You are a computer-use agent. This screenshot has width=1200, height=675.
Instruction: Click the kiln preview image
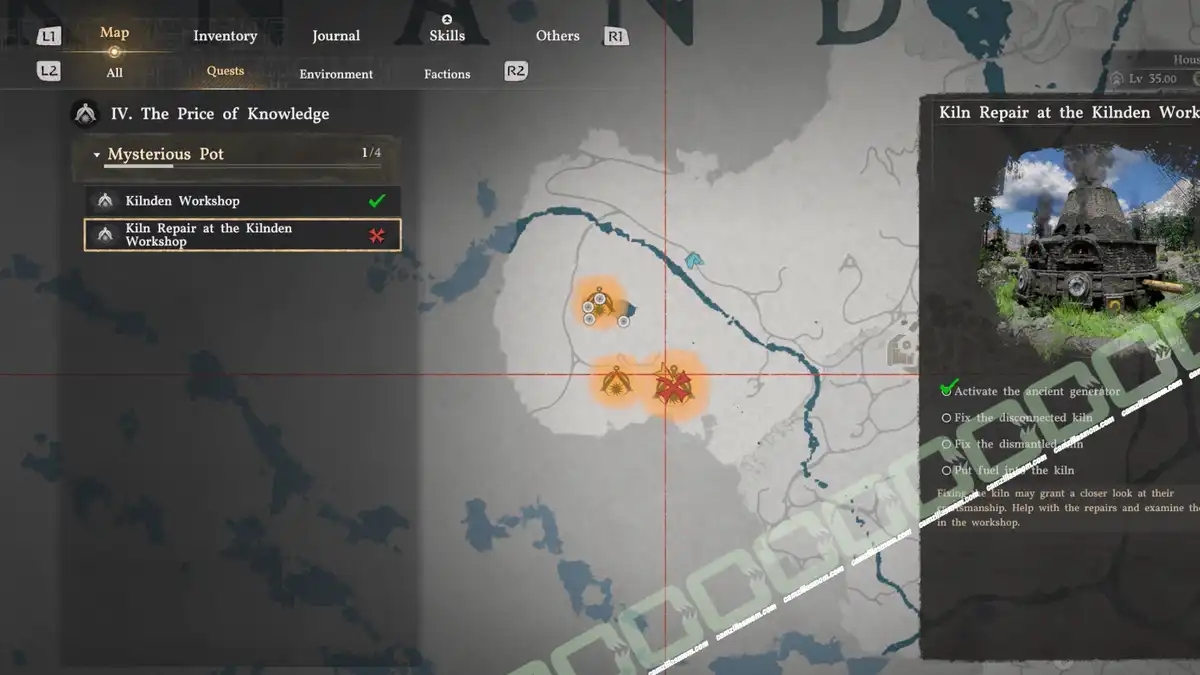point(1085,240)
